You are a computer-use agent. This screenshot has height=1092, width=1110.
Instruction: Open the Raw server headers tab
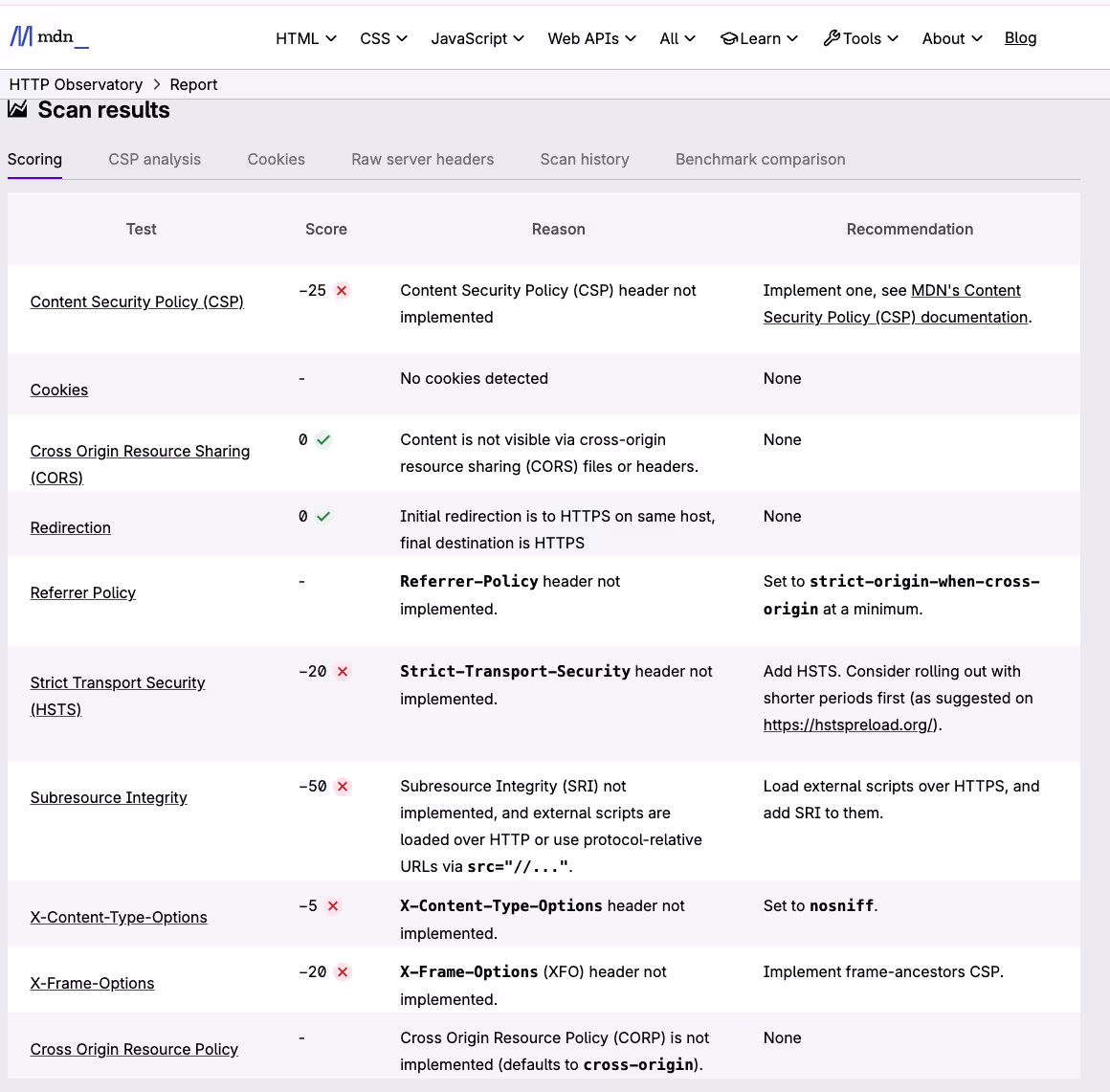pos(422,159)
